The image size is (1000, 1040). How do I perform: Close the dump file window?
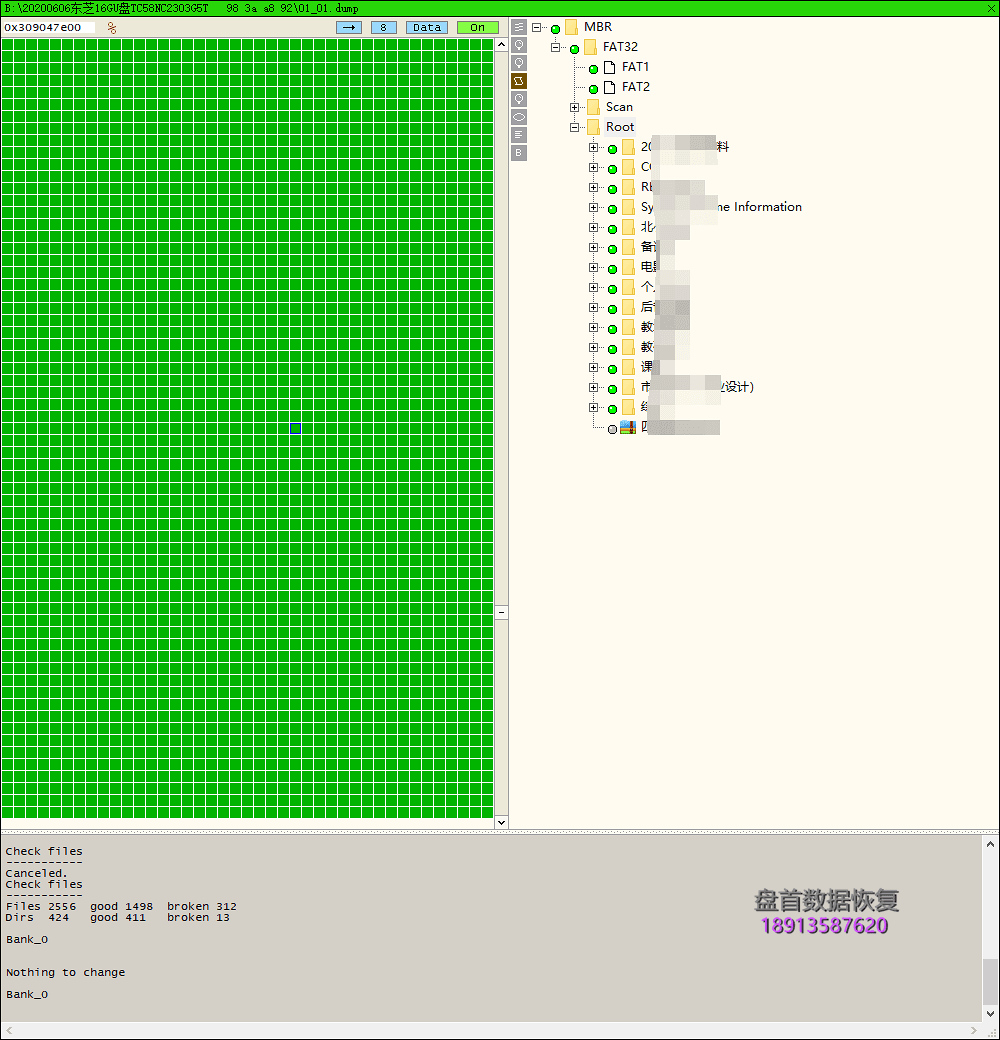tap(991, 8)
